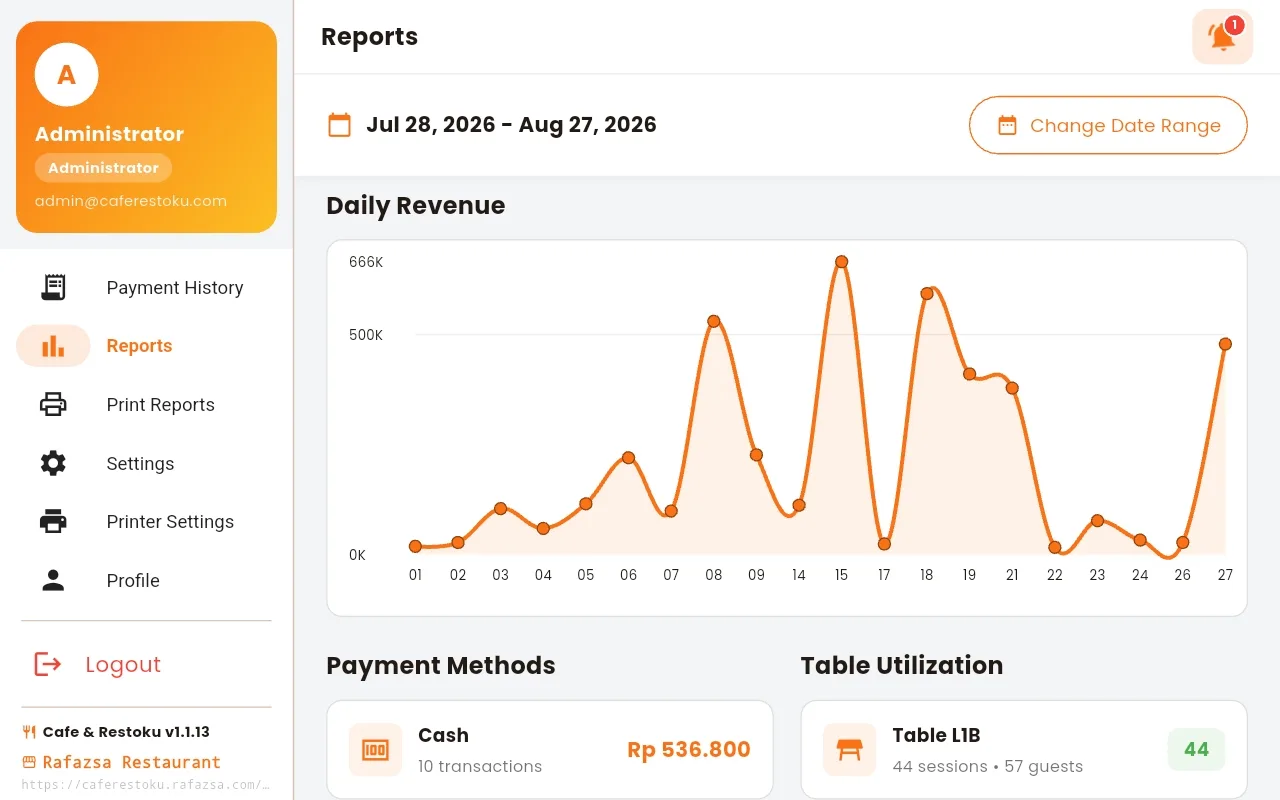1280x800 pixels.
Task: Go to Print Reports
Action: [x=146, y=405]
